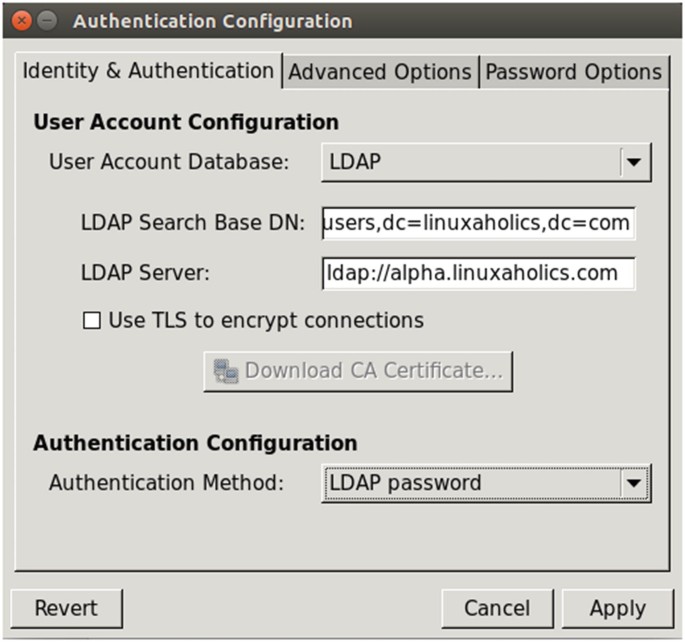Screen dimensions: 685x642
Task: Open the User Account Database dropdown arrow
Action: coord(634,162)
